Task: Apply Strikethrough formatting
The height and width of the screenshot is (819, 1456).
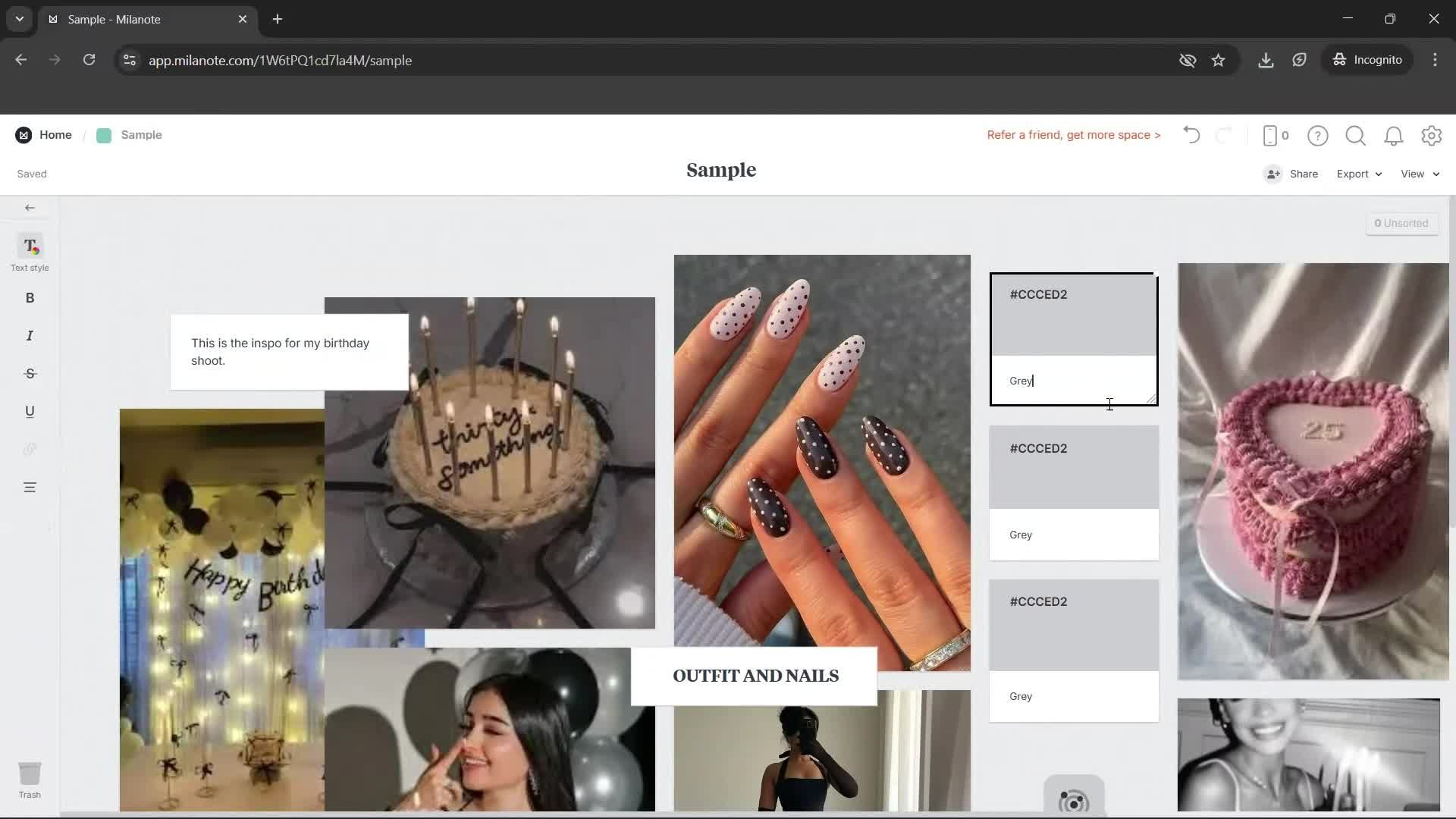Action: 30,373
